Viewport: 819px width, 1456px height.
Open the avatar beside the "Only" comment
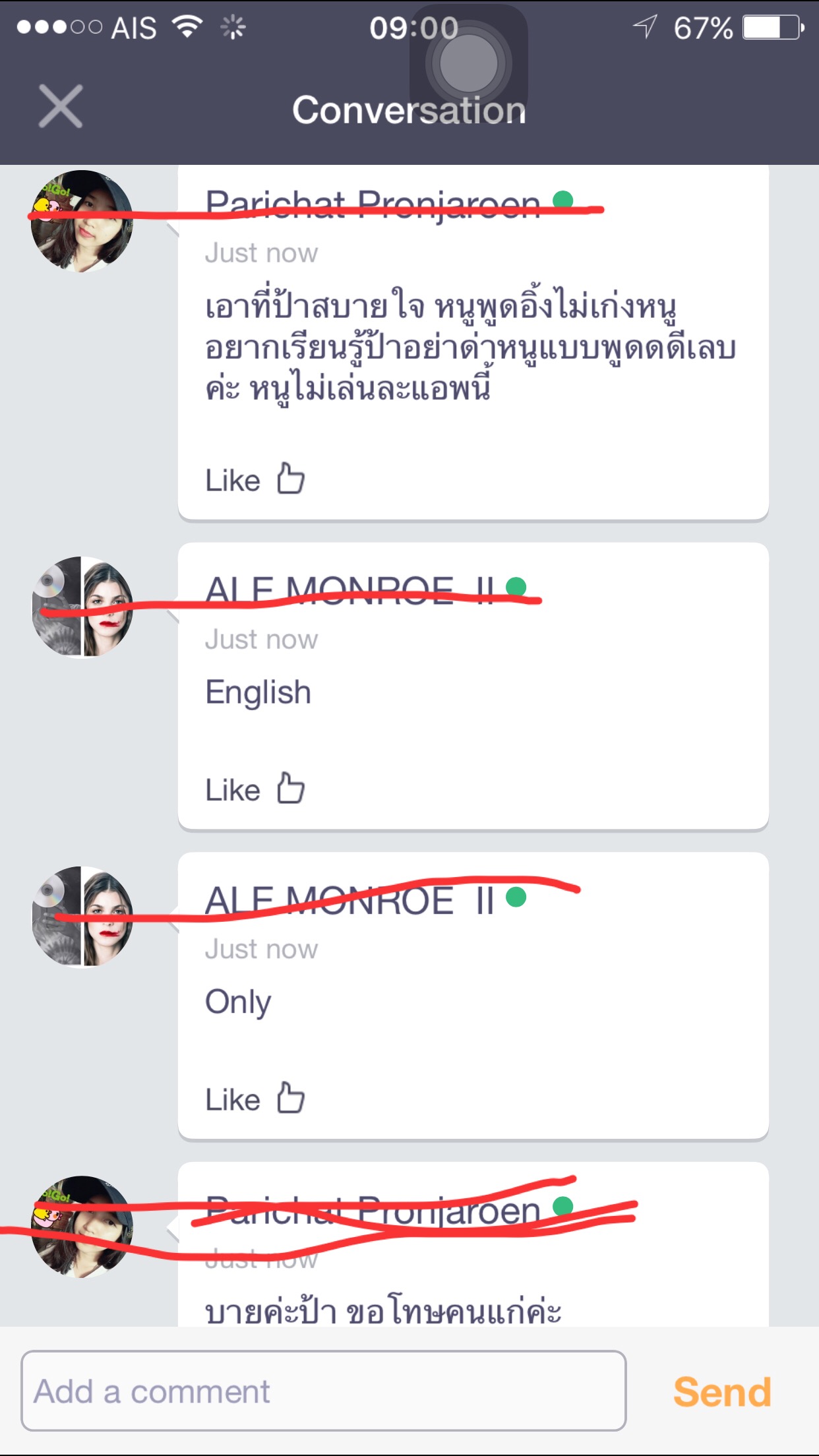(x=82, y=917)
